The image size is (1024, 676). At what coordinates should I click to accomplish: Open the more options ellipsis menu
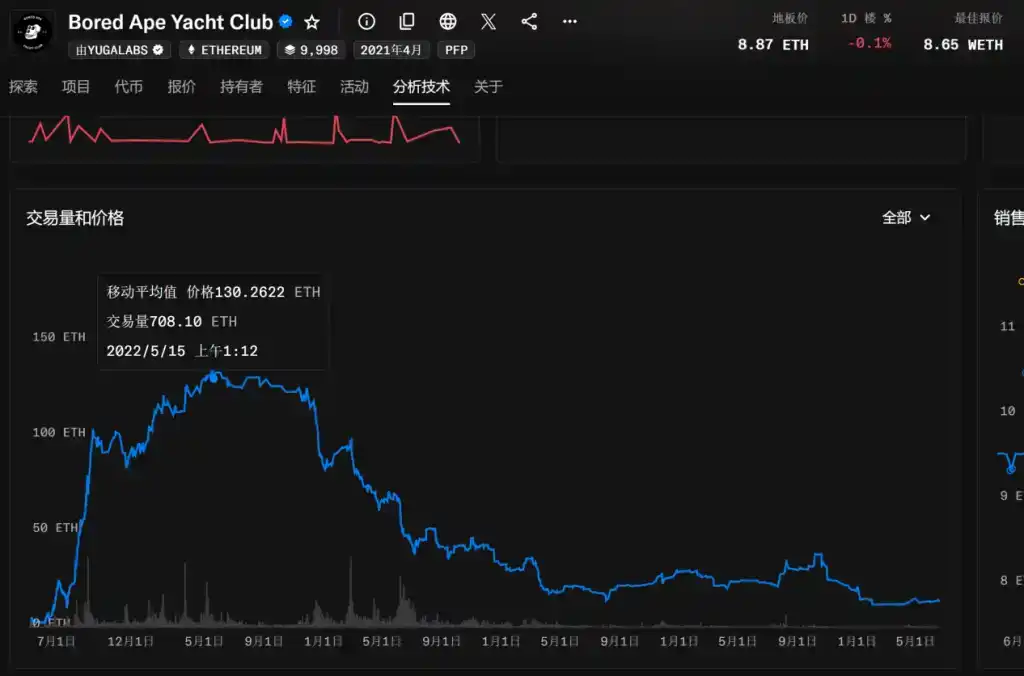point(569,22)
